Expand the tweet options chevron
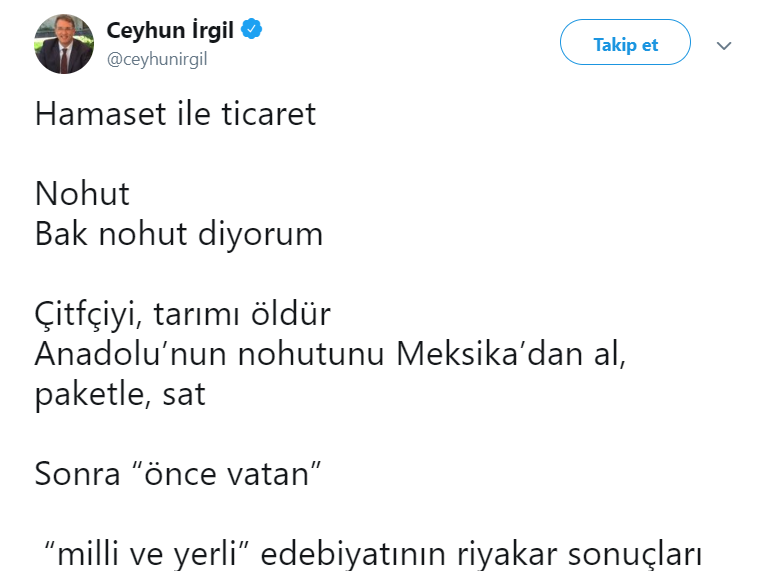Image resolution: width=777 pixels, height=571 pixels. tap(725, 45)
